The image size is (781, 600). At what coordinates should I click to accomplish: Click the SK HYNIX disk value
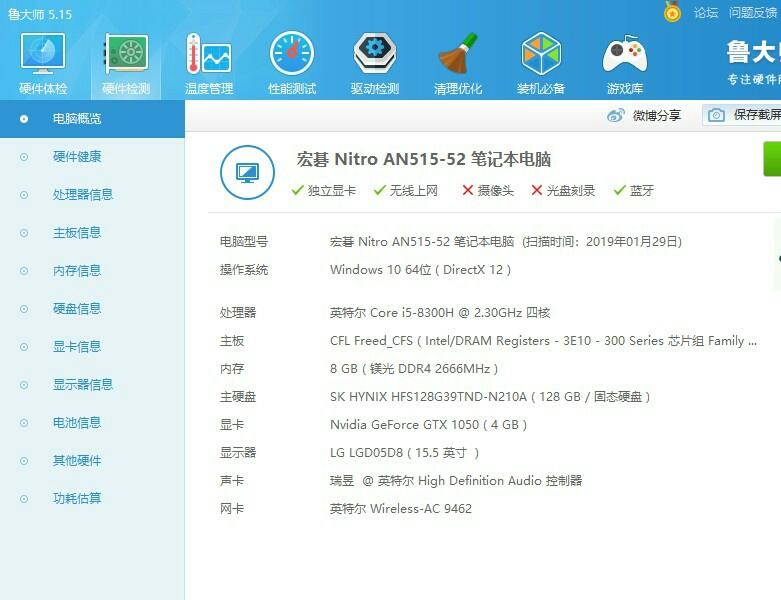pos(490,397)
